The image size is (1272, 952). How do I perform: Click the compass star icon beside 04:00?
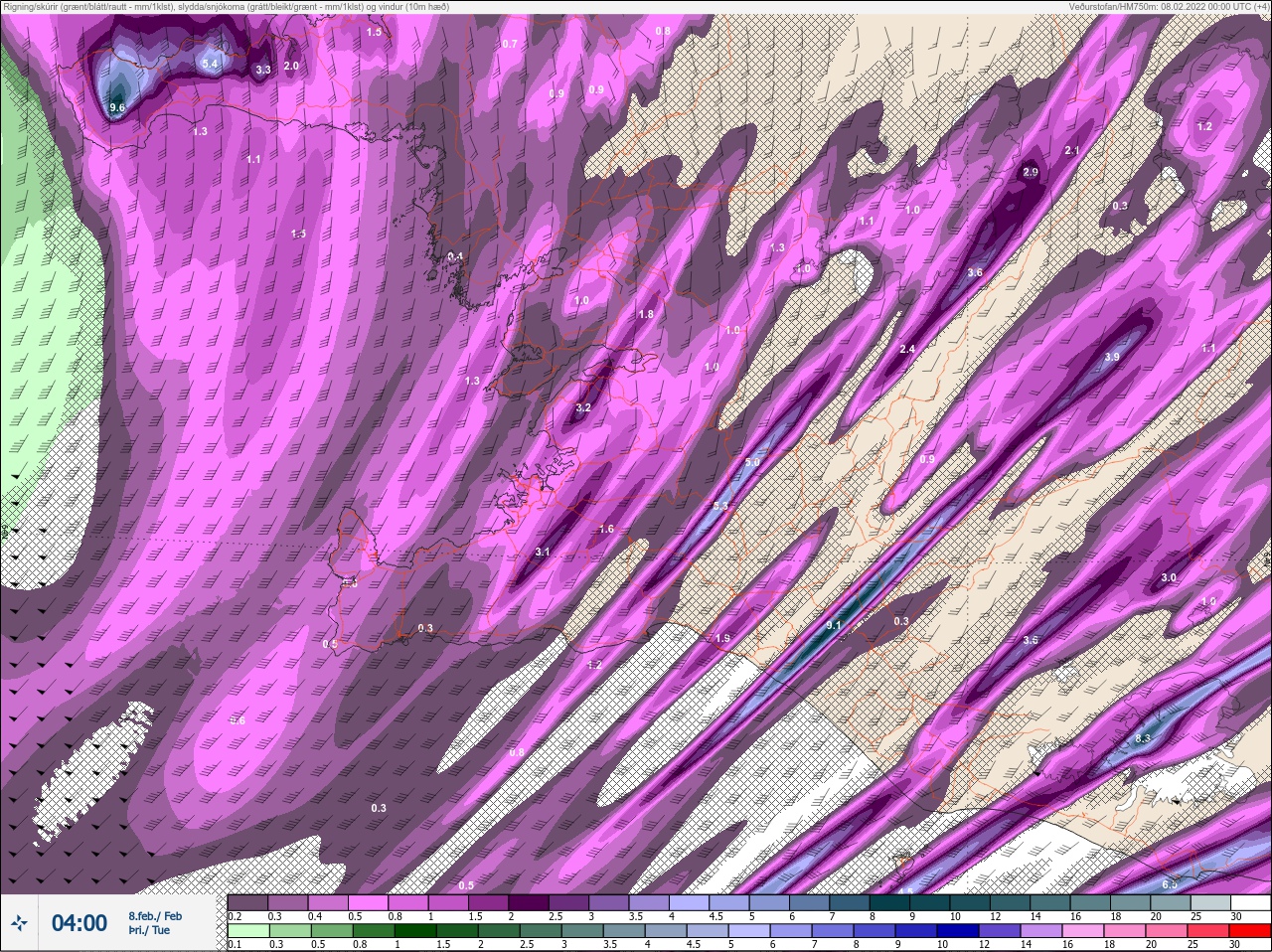(x=18, y=923)
